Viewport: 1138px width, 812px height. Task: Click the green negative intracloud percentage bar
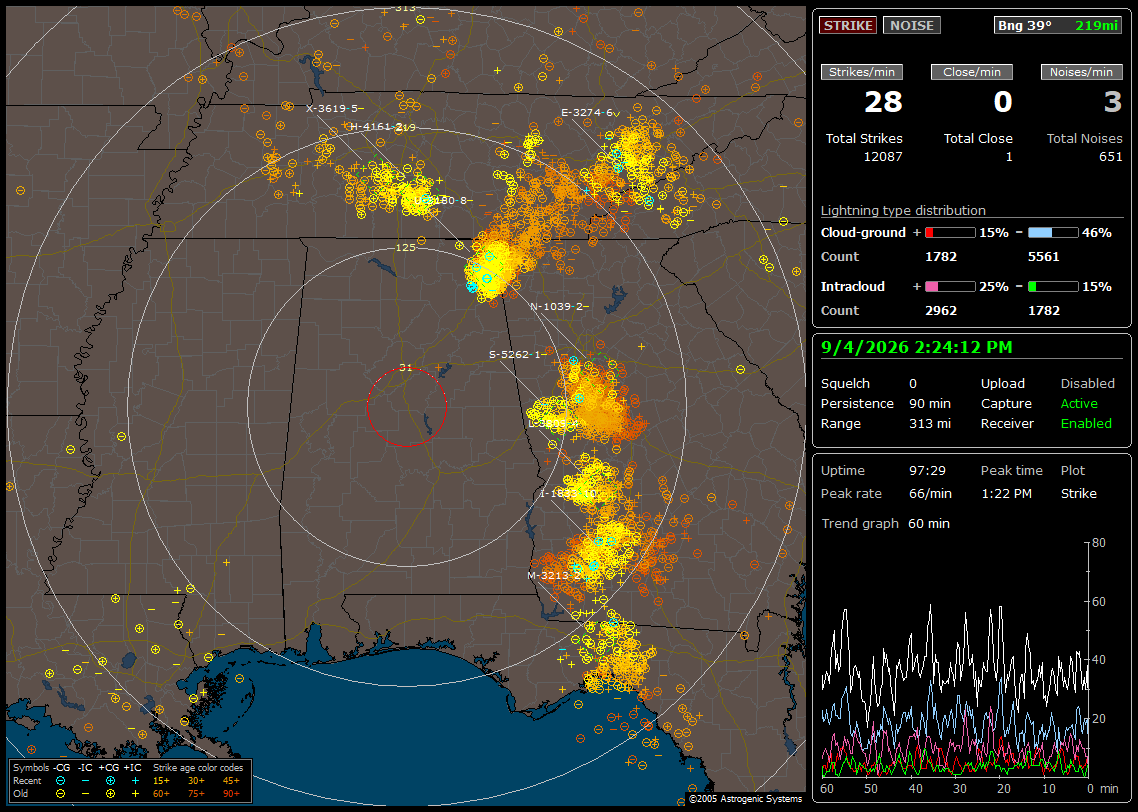(1053, 287)
